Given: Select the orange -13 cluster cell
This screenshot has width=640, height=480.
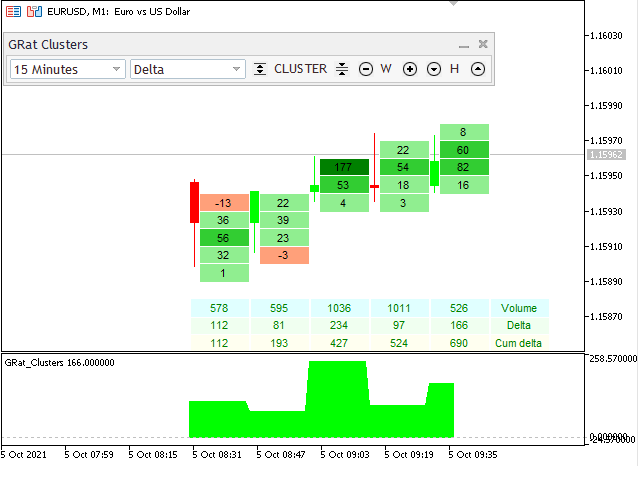Looking at the screenshot, I should tap(224, 203).
